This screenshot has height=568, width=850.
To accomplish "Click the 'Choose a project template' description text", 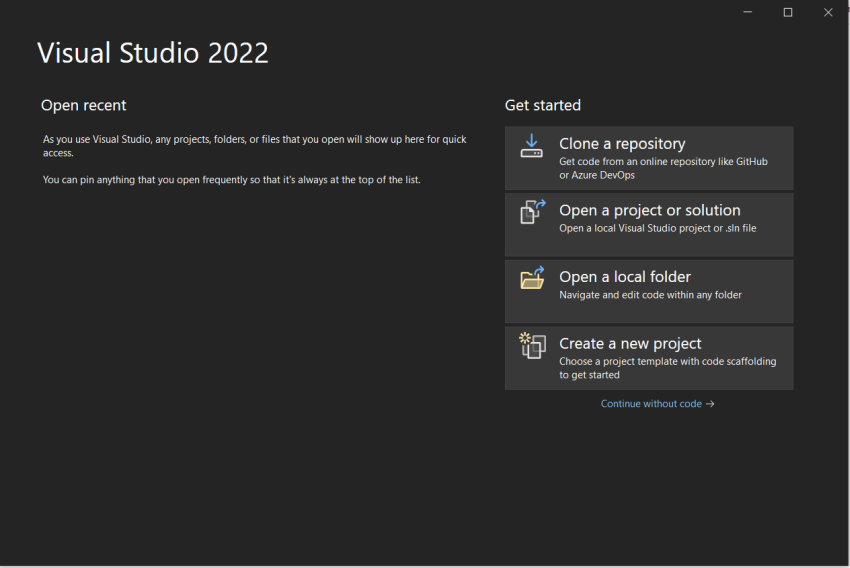I will pyautogui.click(x=667, y=368).
